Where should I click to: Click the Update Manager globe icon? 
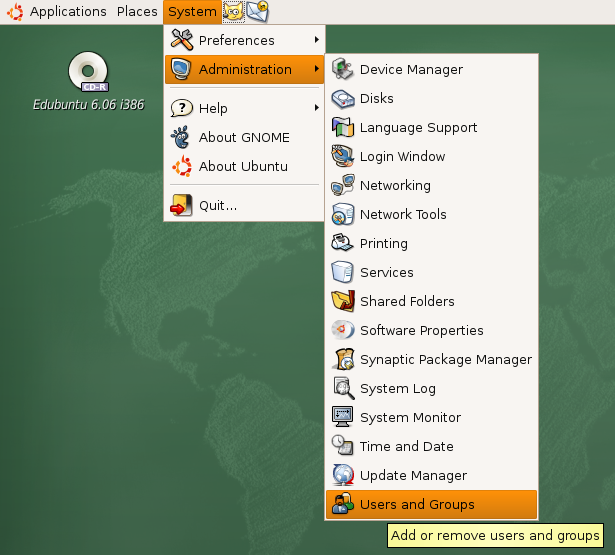point(343,476)
